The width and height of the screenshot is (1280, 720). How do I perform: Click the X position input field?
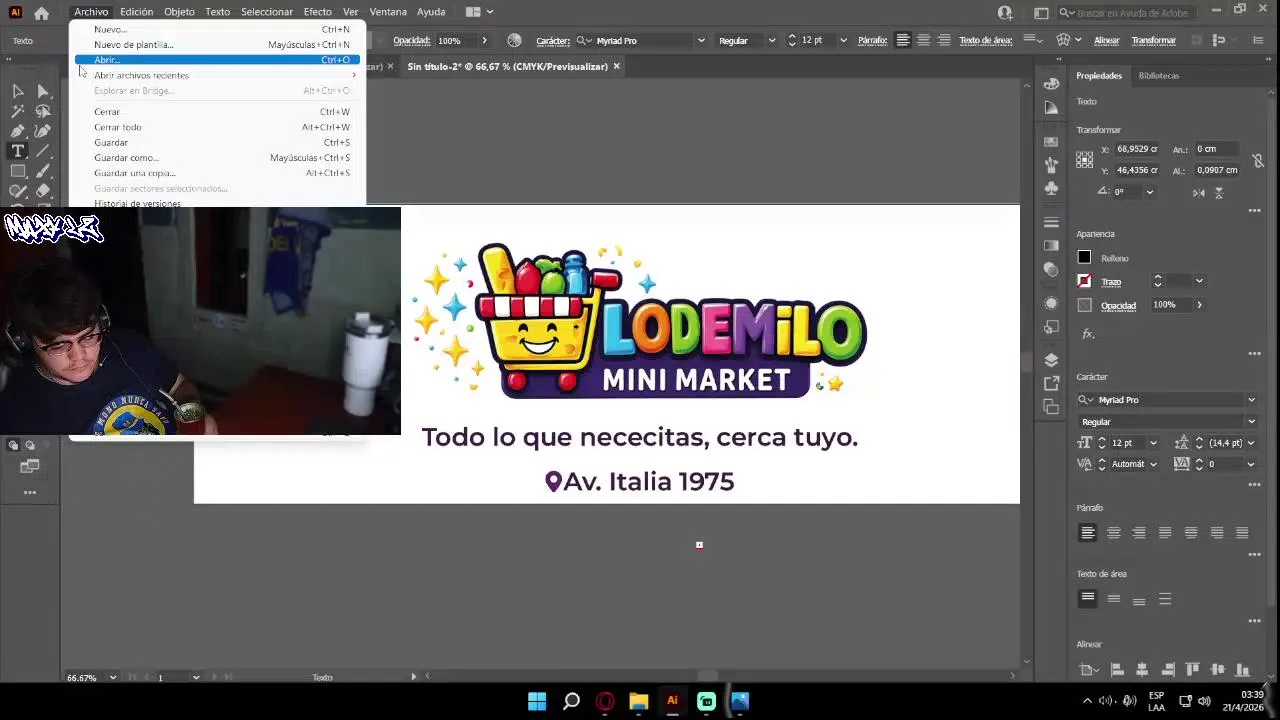[x=1138, y=149]
